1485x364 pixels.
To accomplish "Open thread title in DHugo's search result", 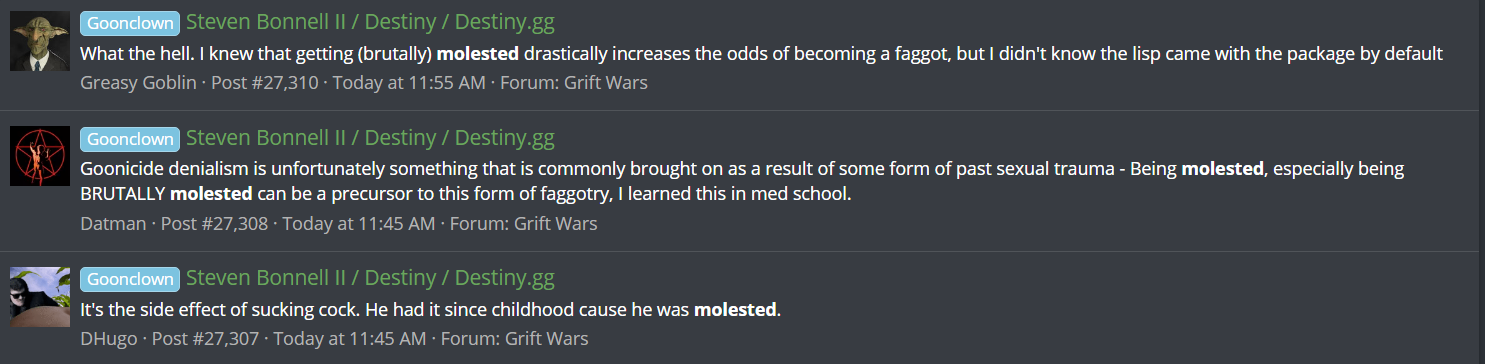I will click(x=370, y=278).
